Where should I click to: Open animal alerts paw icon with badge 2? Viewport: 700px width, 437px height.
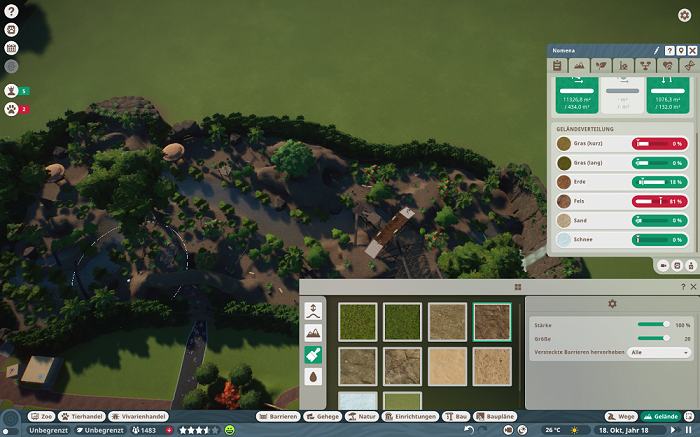point(11,109)
